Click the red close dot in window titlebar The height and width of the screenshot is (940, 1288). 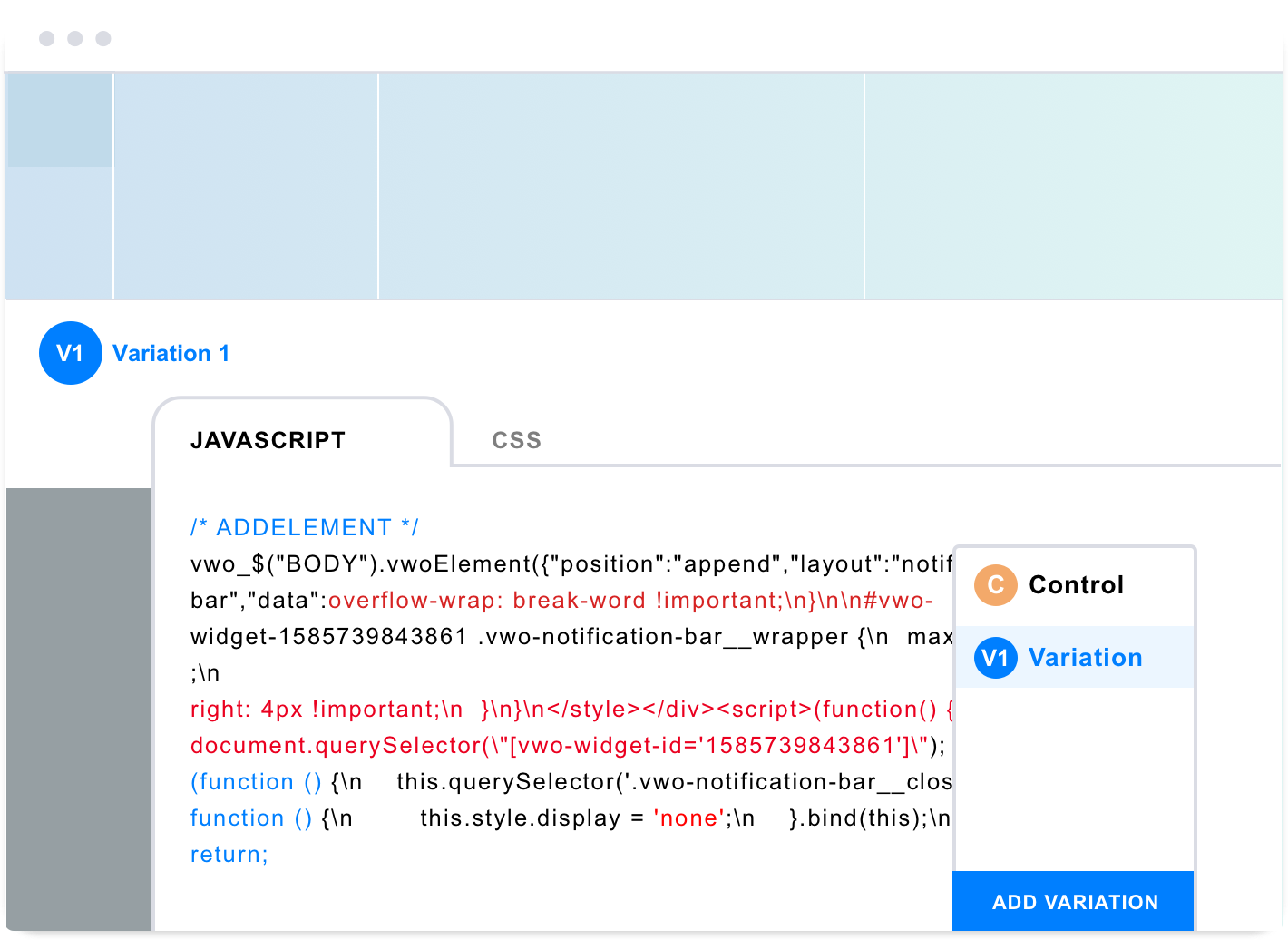(x=47, y=39)
